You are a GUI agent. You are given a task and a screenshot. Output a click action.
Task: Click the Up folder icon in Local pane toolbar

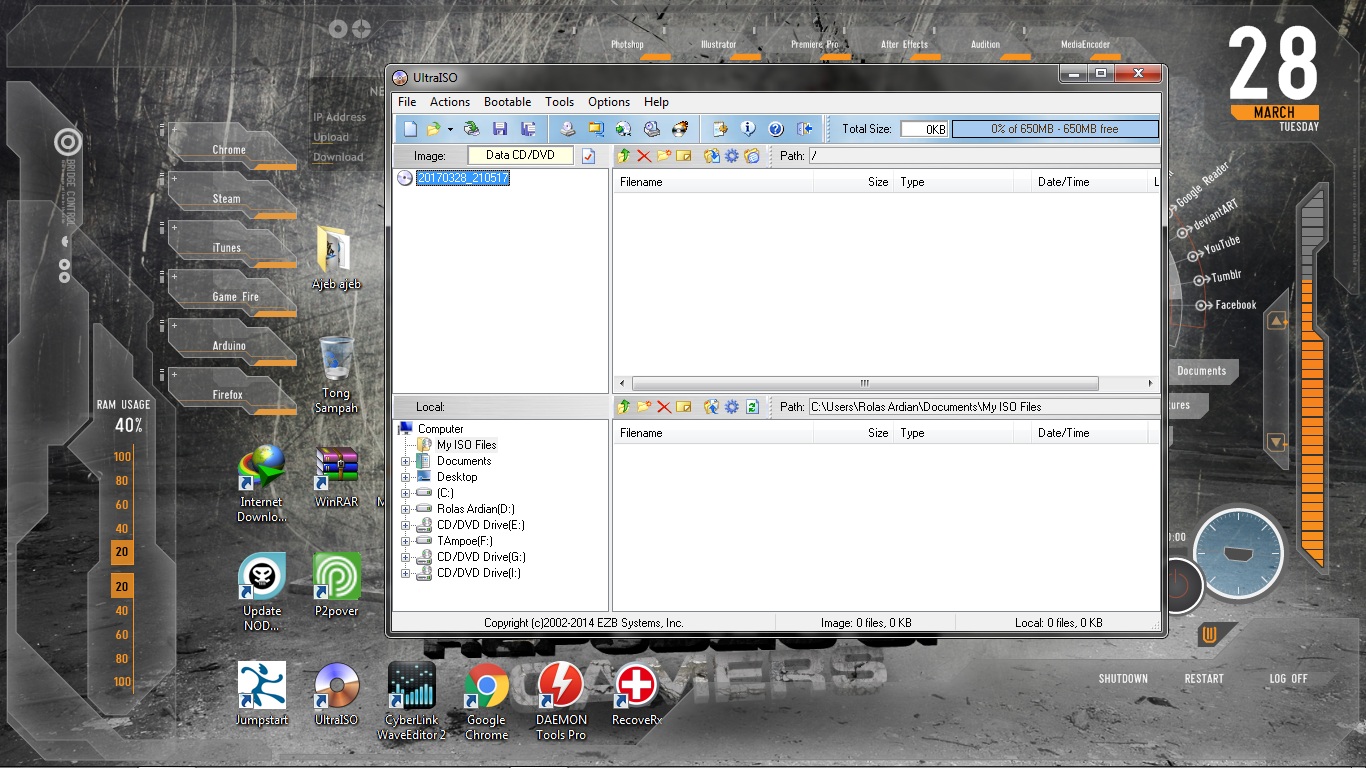(624, 407)
